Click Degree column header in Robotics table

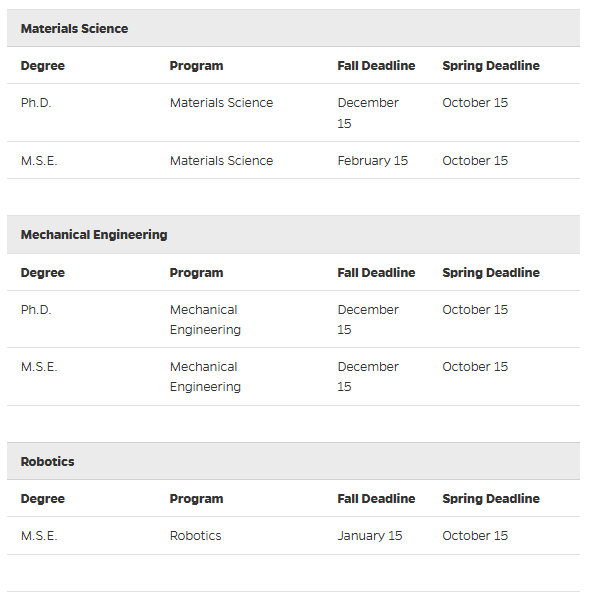pos(42,499)
